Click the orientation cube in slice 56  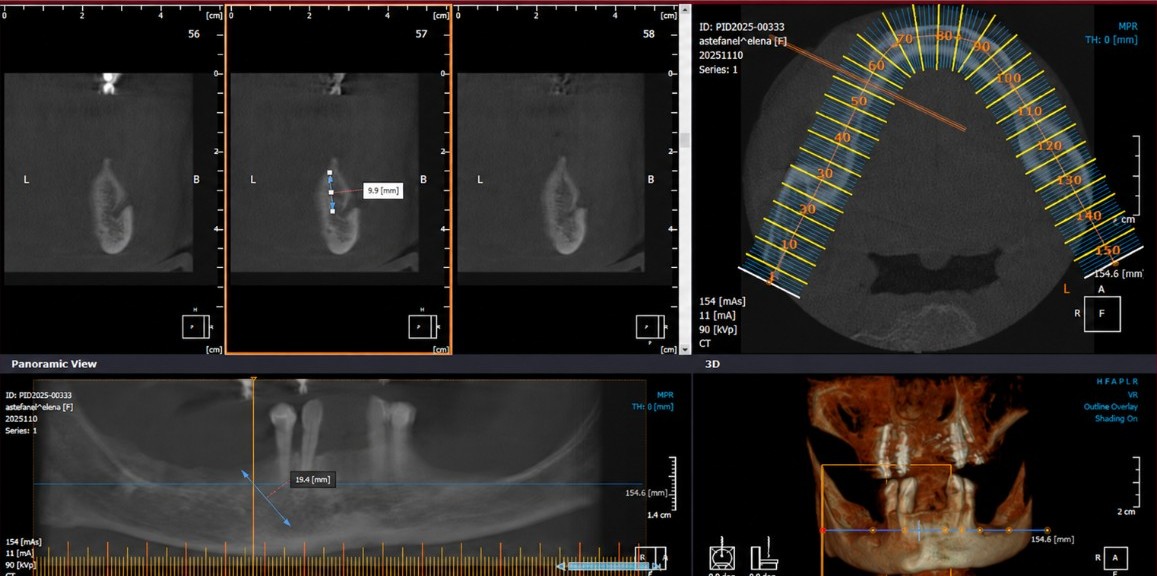coord(196,326)
